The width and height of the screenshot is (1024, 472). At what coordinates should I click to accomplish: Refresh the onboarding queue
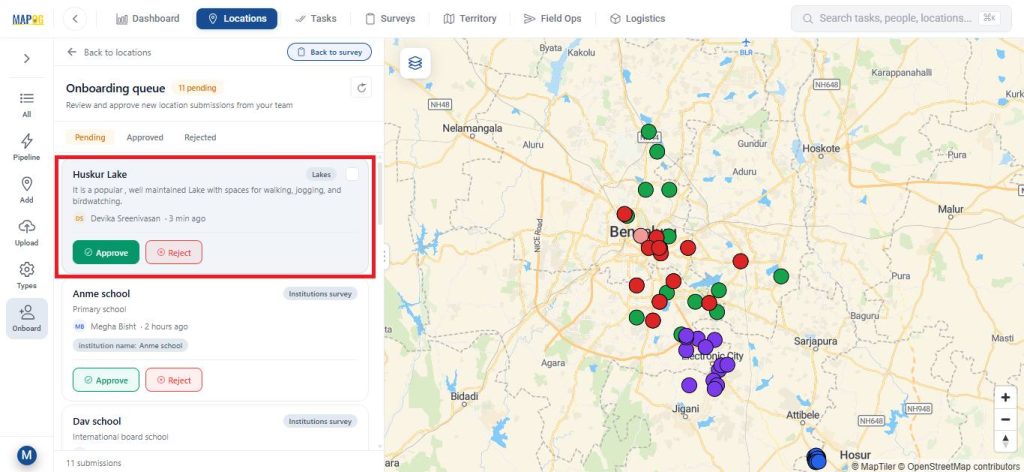361,88
